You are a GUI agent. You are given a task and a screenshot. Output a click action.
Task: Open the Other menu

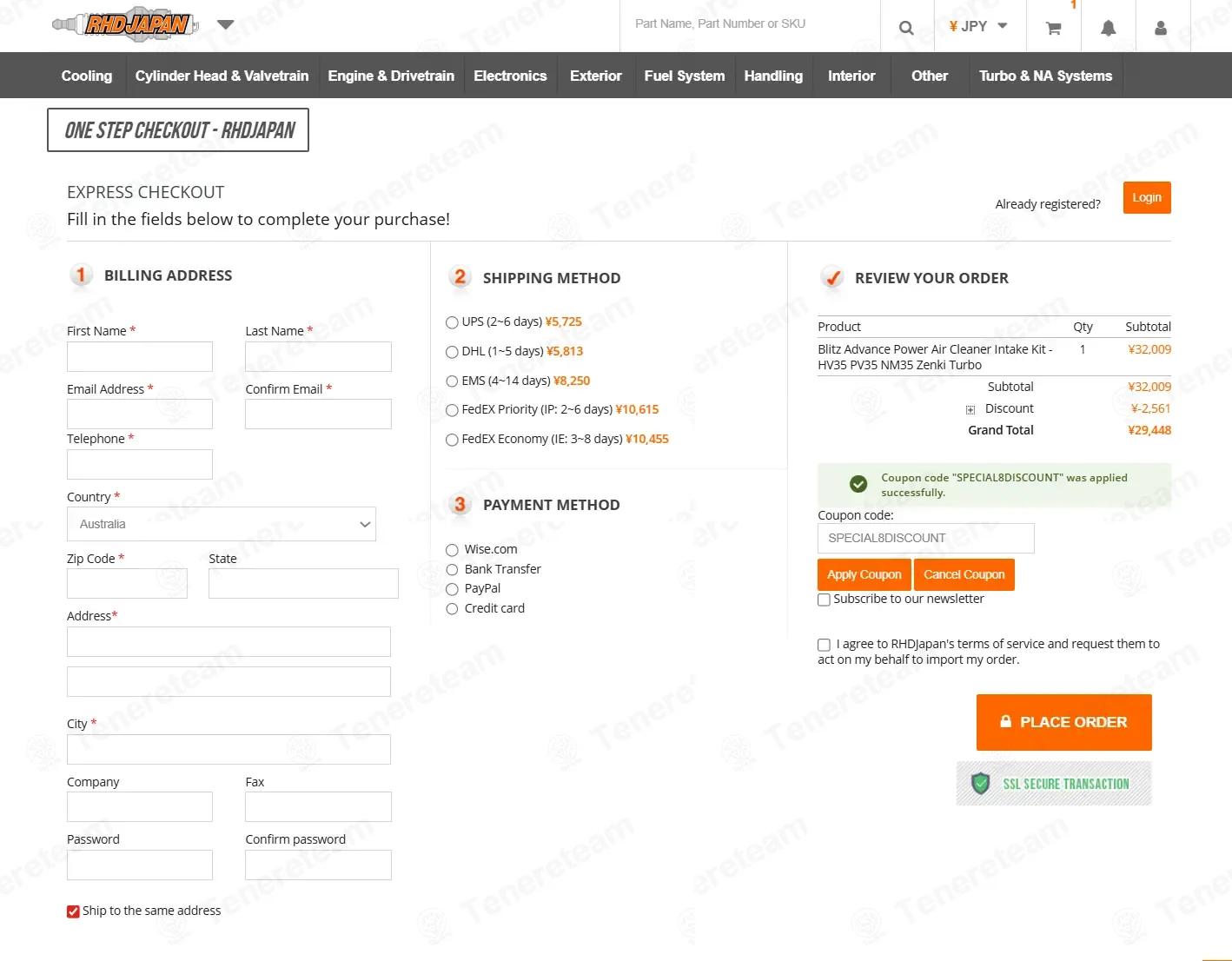coord(930,76)
